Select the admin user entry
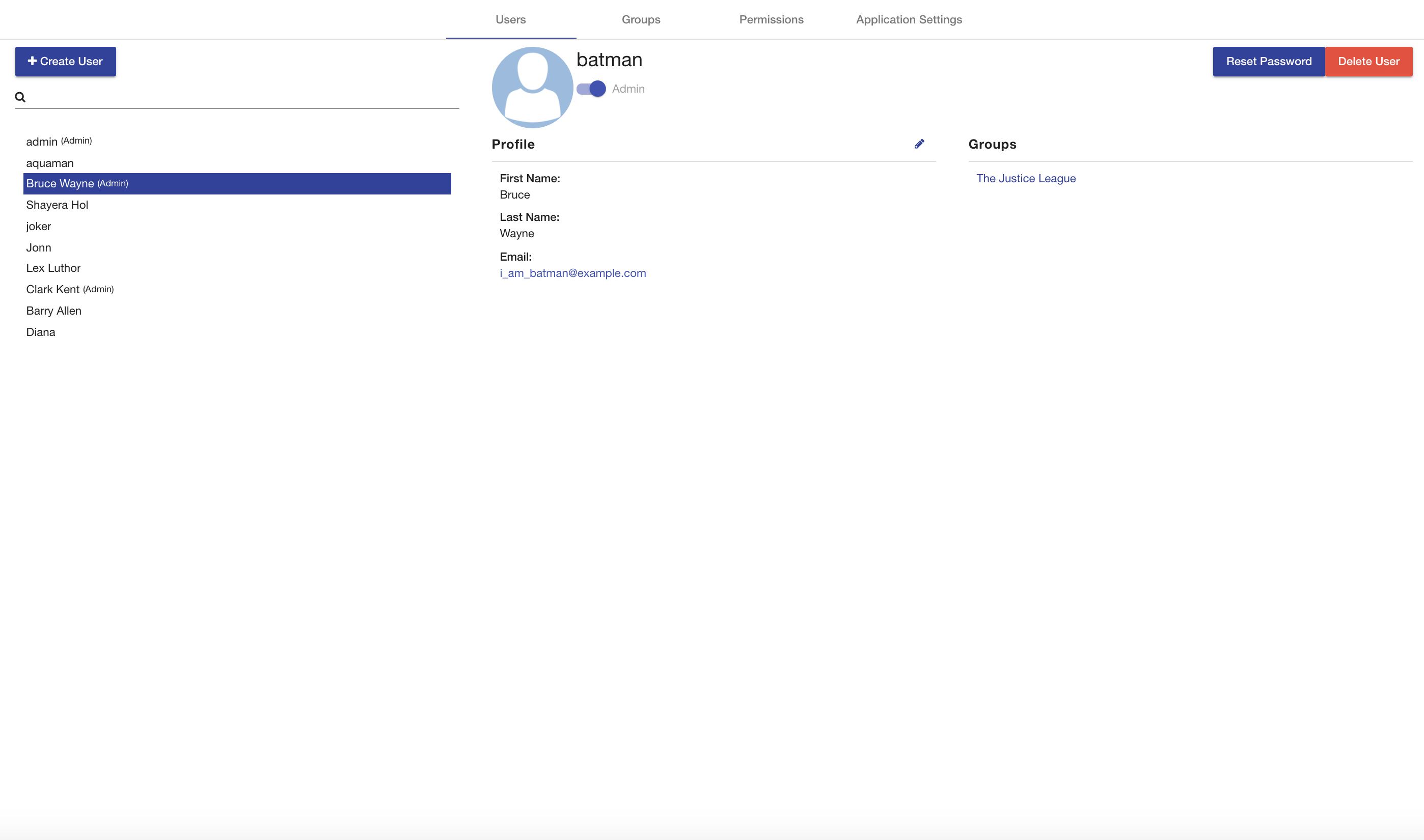Image resolution: width=1424 pixels, height=840 pixels. click(42, 141)
